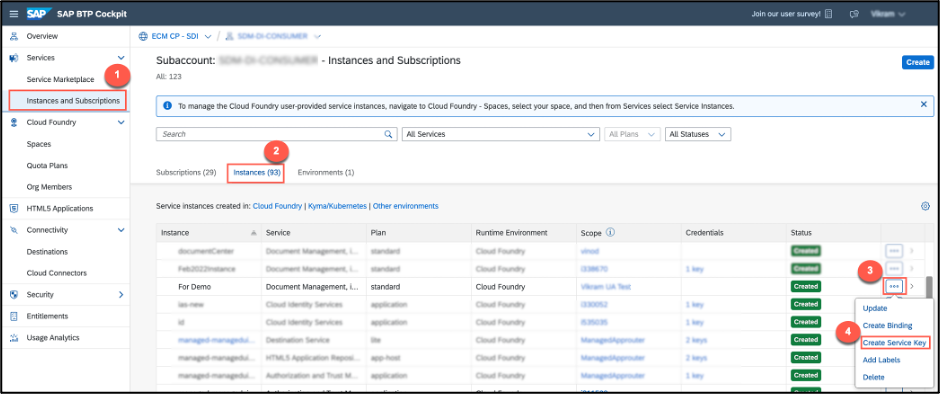Click the Create button
The width and height of the screenshot is (940, 394).
coord(917,62)
